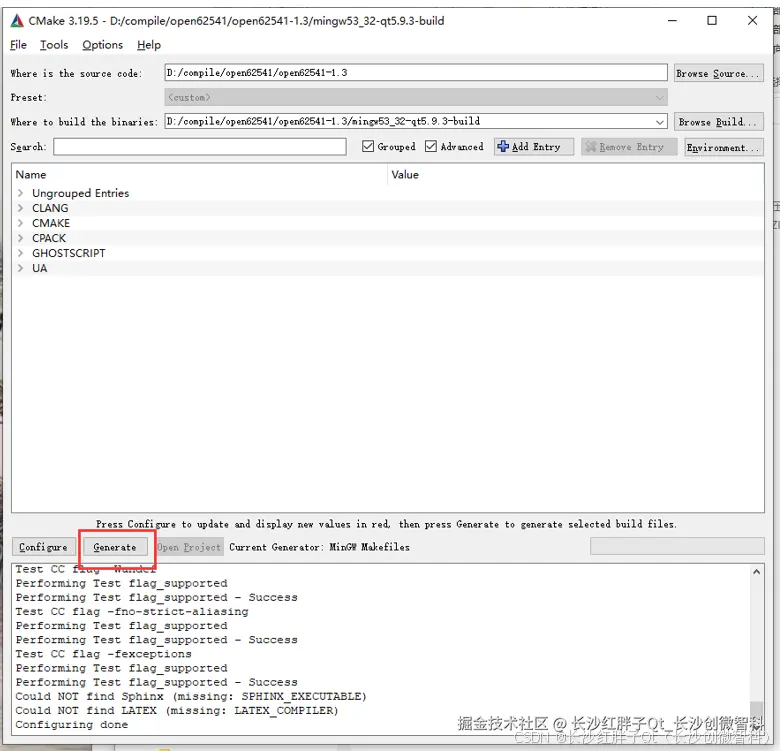Viewport: 783px width, 751px height.
Task: Click the Generate button
Action: pos(115,547)
